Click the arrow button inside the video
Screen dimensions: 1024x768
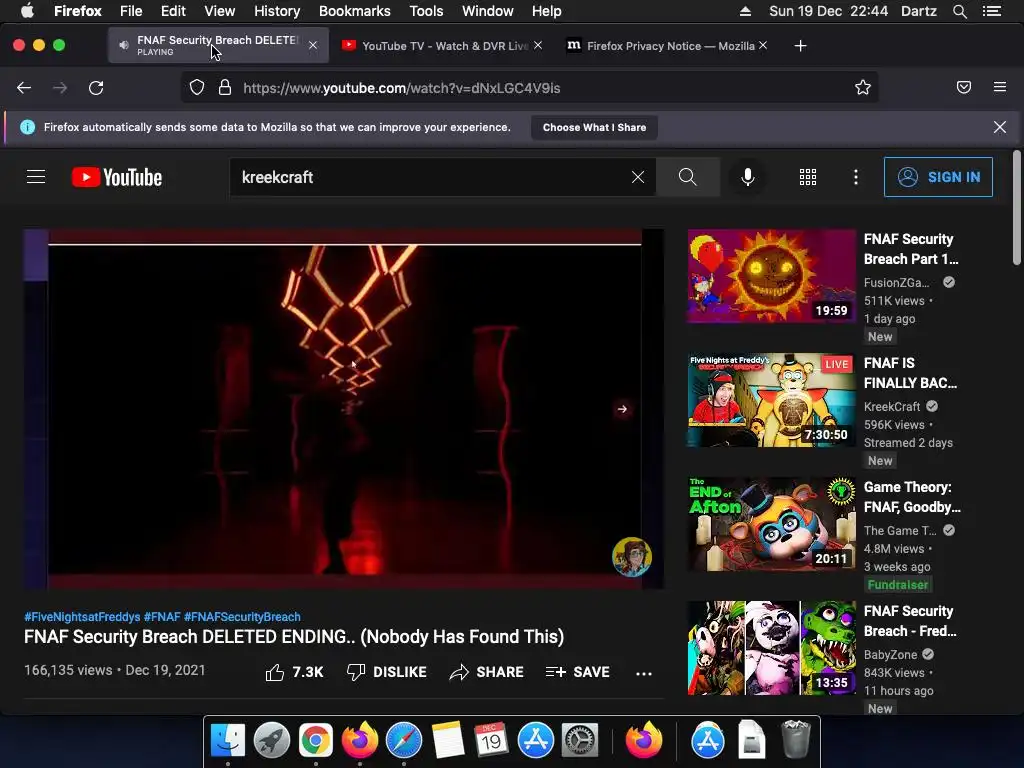[x=622, y=409]
